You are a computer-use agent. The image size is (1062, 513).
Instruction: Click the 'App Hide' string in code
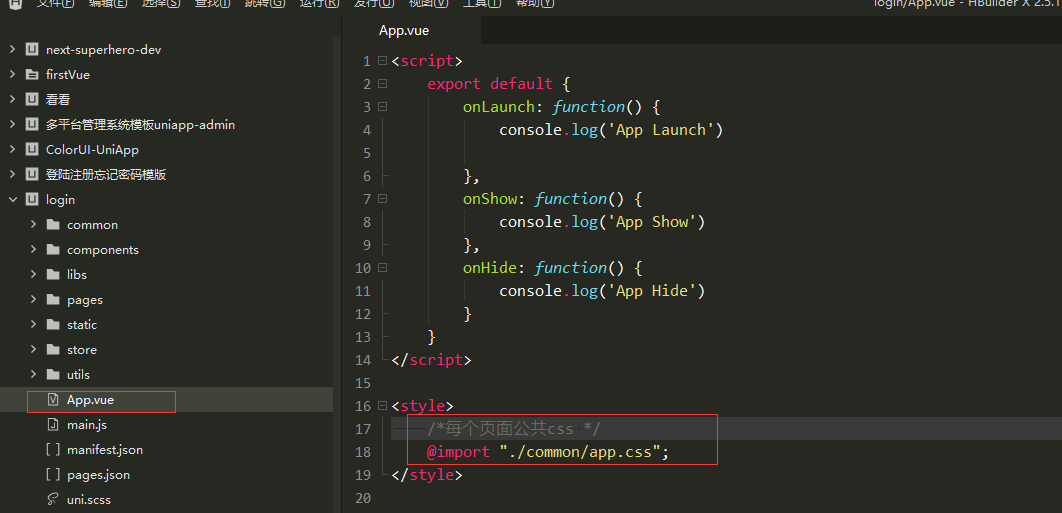[x=653, y=291]
